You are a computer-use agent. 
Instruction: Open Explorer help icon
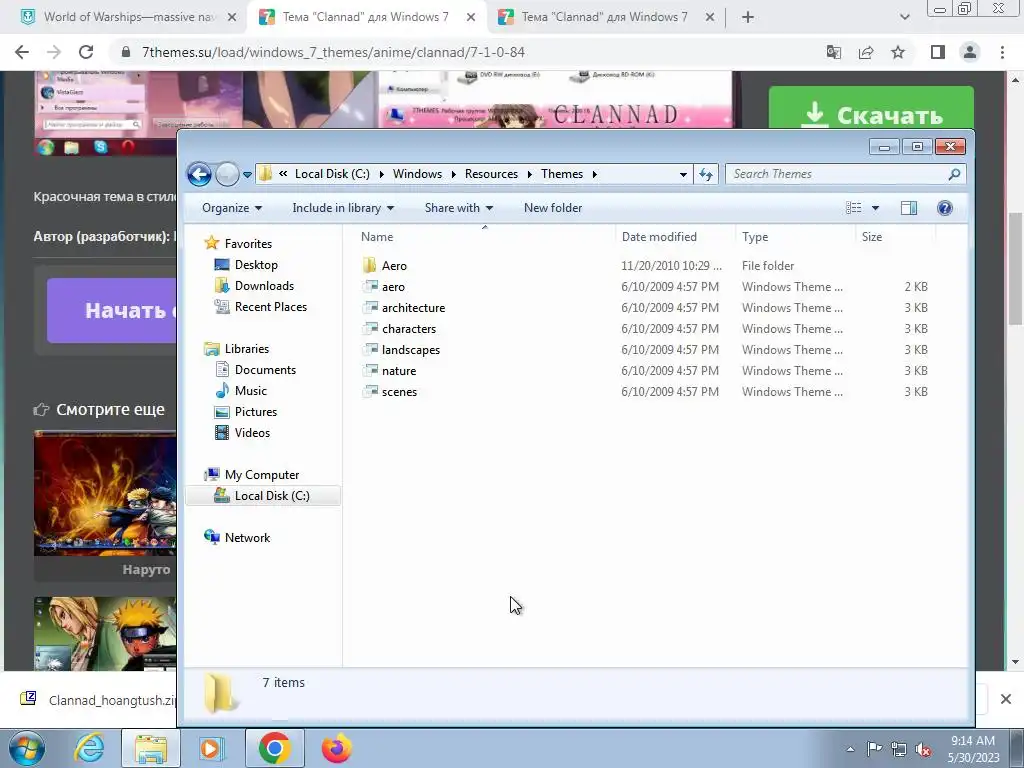coord(944,208)
